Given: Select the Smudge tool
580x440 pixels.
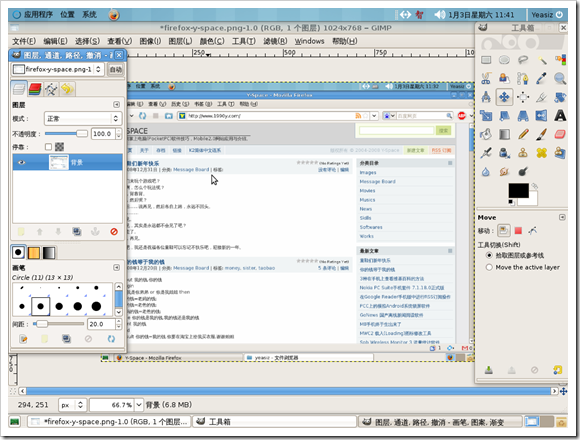Looking at the screenshot, I should (504, 171).
